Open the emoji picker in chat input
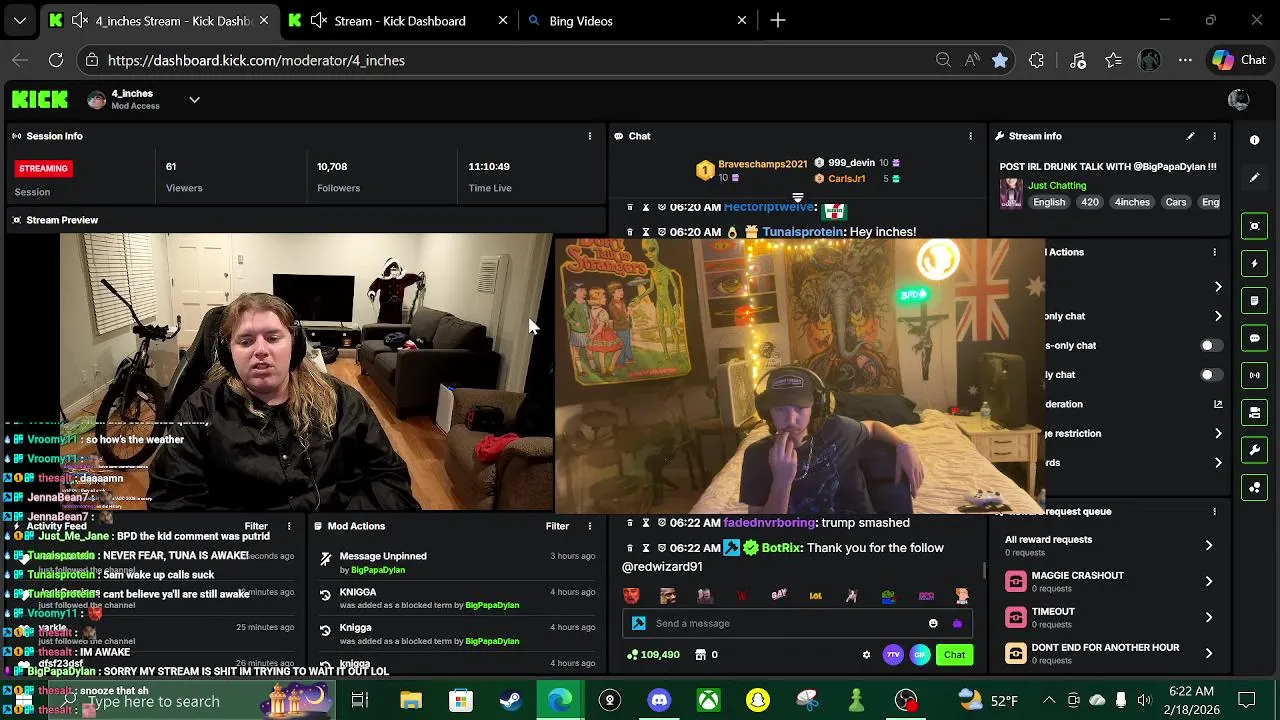This screenshot has width=1280, height=720. (933, 623)
